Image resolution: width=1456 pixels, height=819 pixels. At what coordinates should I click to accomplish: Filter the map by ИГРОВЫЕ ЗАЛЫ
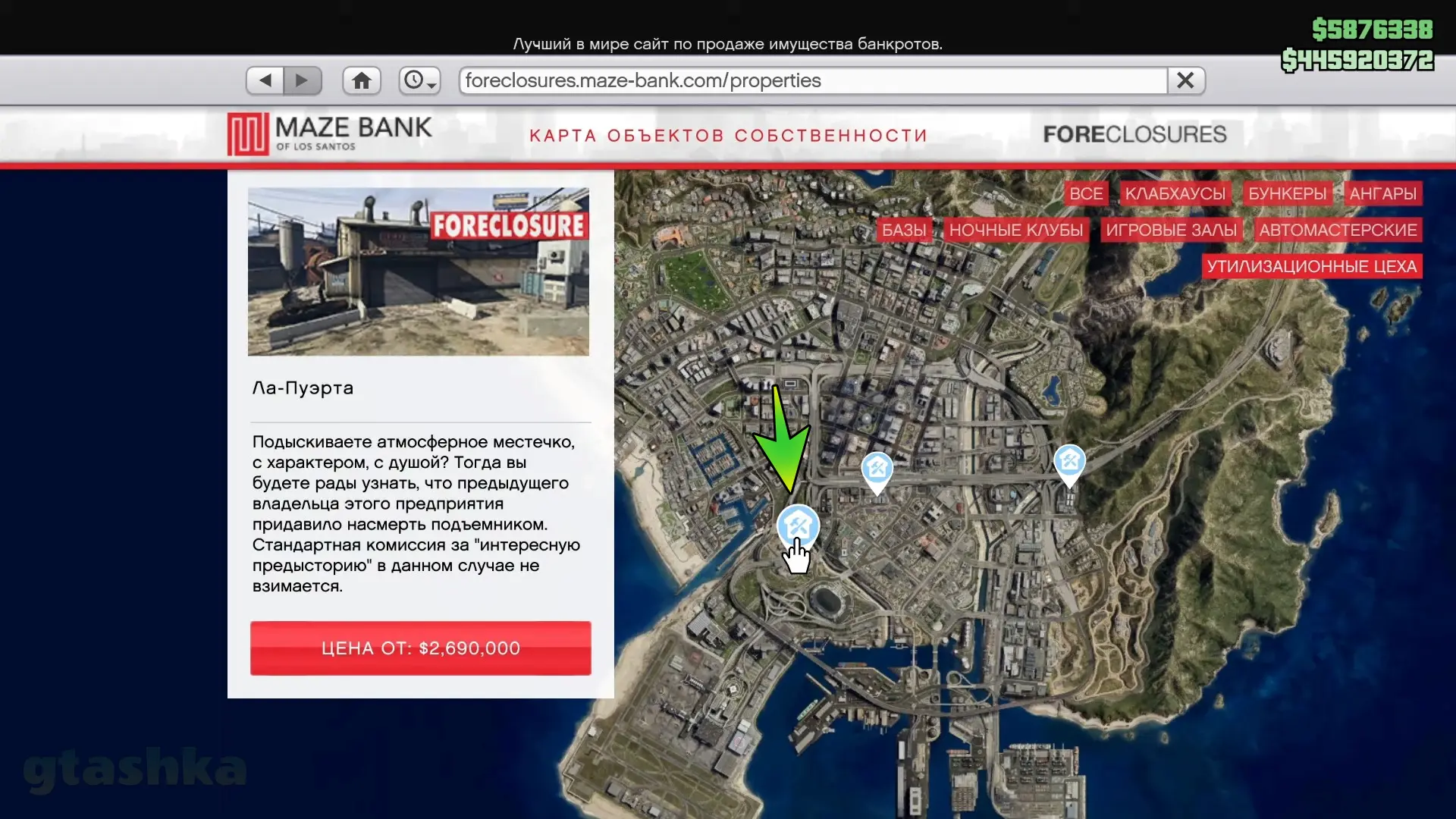1172,230
